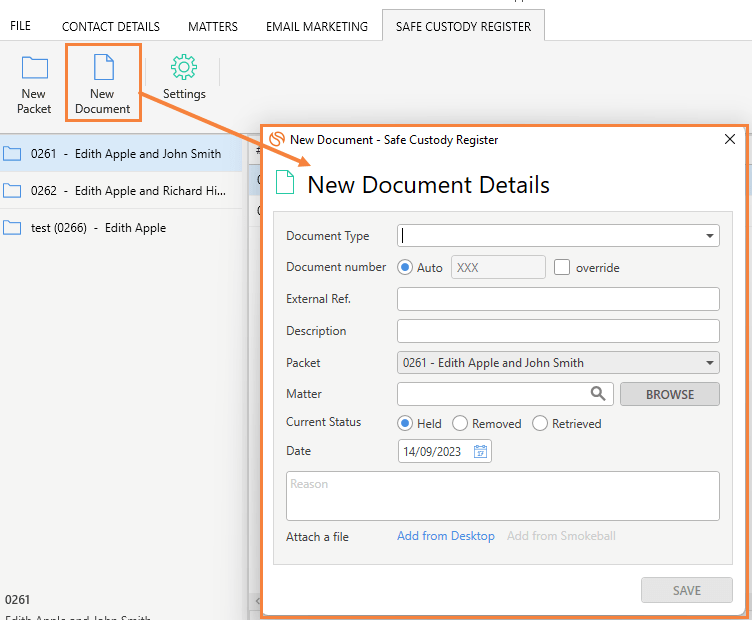Click the Matter search magnifier icon
The image size is (752, 620).
[598, 394]
